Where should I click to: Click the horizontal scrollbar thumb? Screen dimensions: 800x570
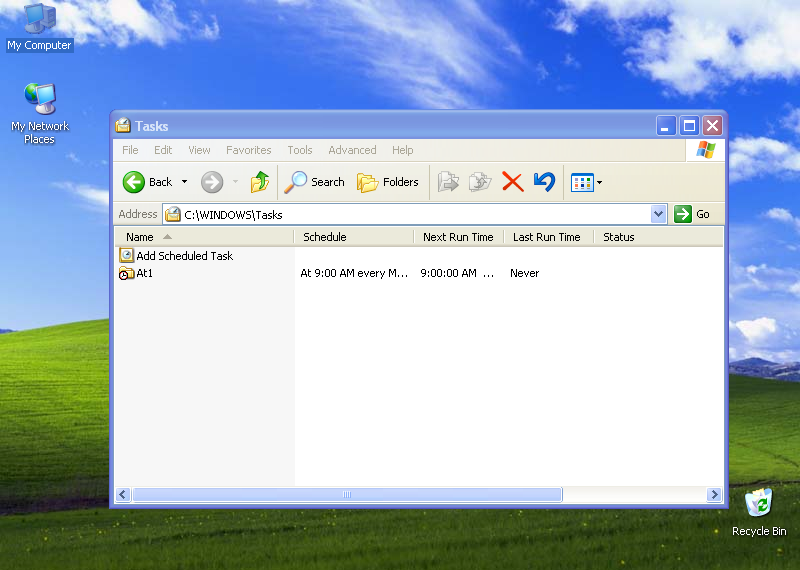coord(347,494)
